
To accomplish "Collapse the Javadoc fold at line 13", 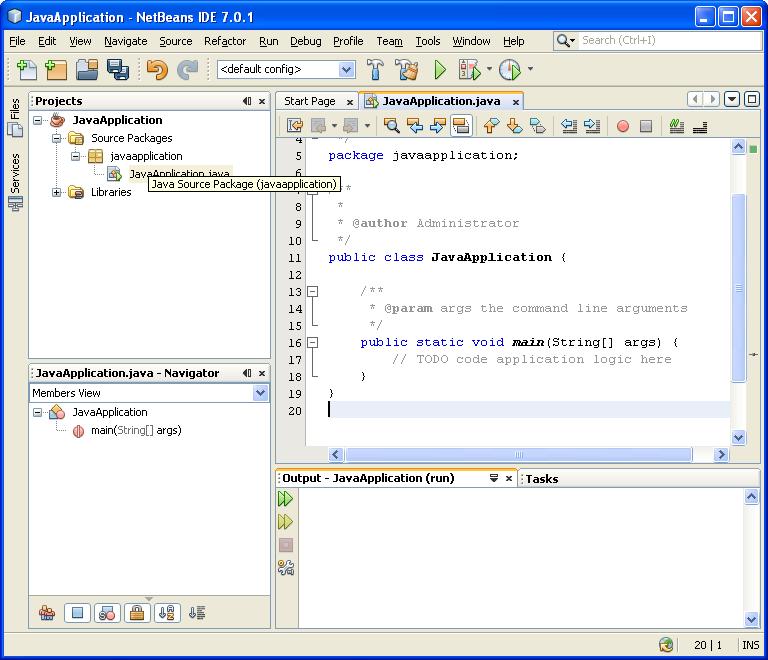I will click(312, 291).
